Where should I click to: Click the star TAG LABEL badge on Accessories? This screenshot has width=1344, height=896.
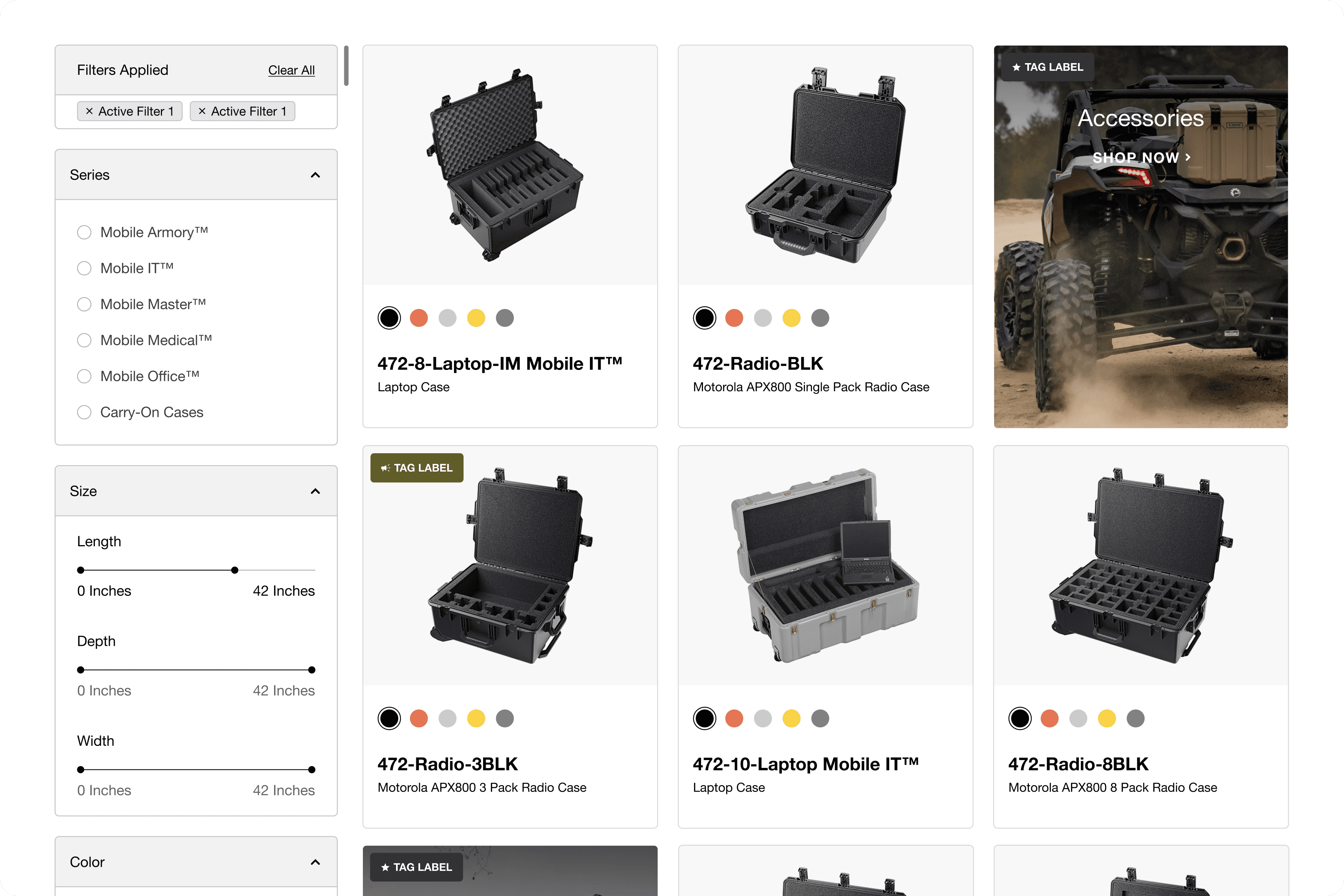pyautogui.click(x=1048, y=68)
